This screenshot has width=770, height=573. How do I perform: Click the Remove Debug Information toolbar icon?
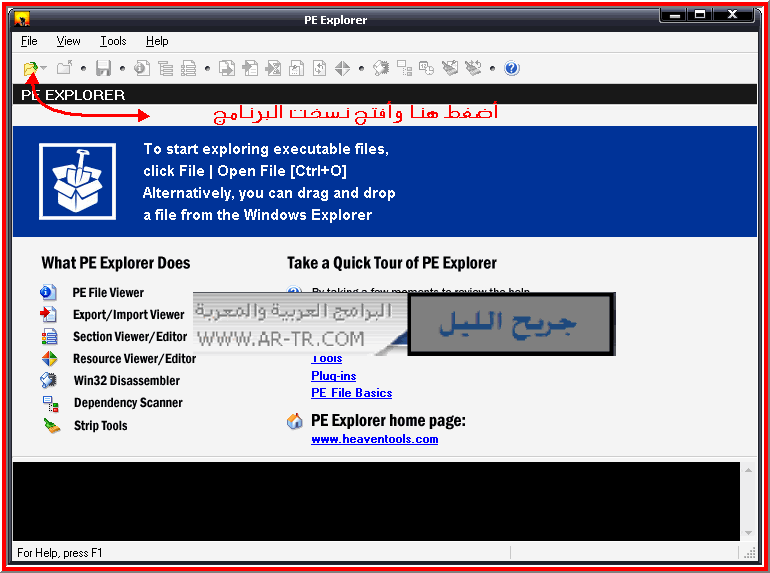click(450, 68)
